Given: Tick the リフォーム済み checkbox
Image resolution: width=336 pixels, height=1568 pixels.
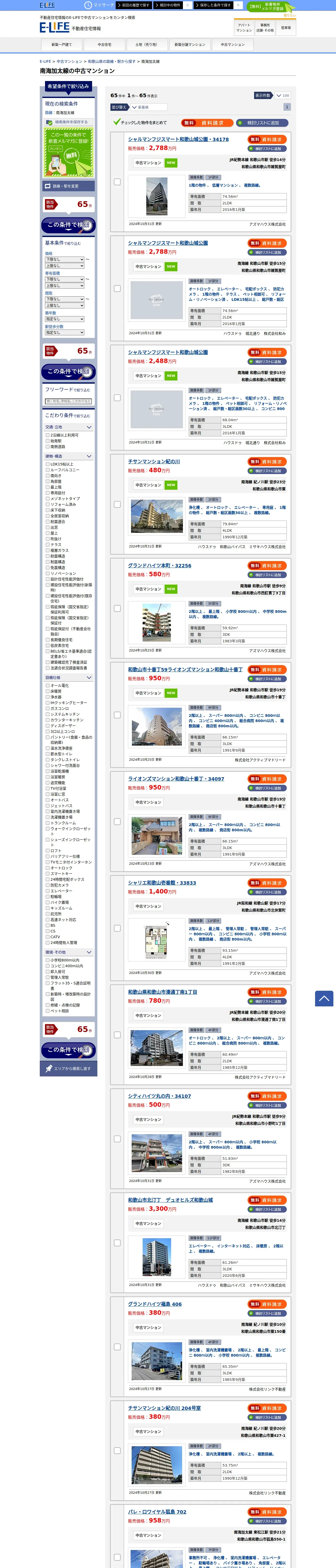Looking at the screenshot, I should click(x=48, y=504).
